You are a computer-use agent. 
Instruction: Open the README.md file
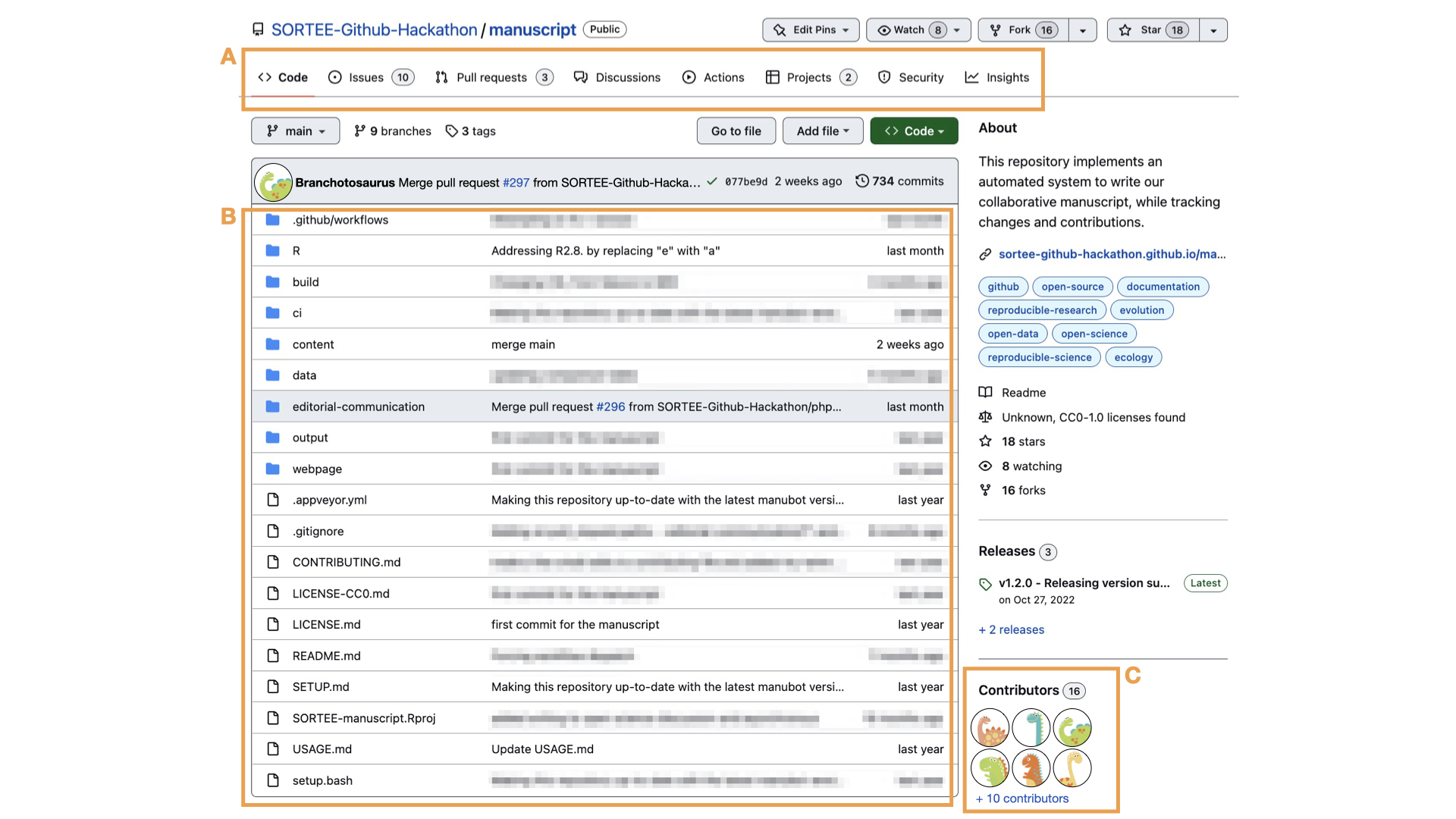327,656
